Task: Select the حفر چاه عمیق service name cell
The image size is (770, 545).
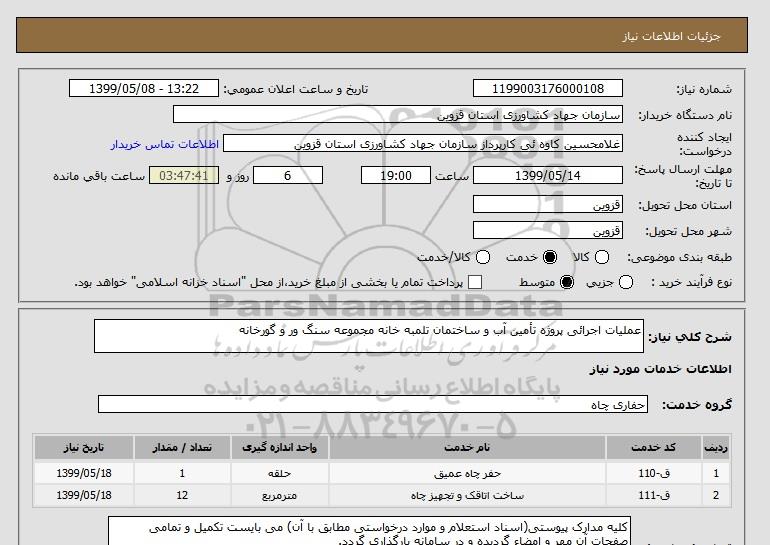Action: 467,473
